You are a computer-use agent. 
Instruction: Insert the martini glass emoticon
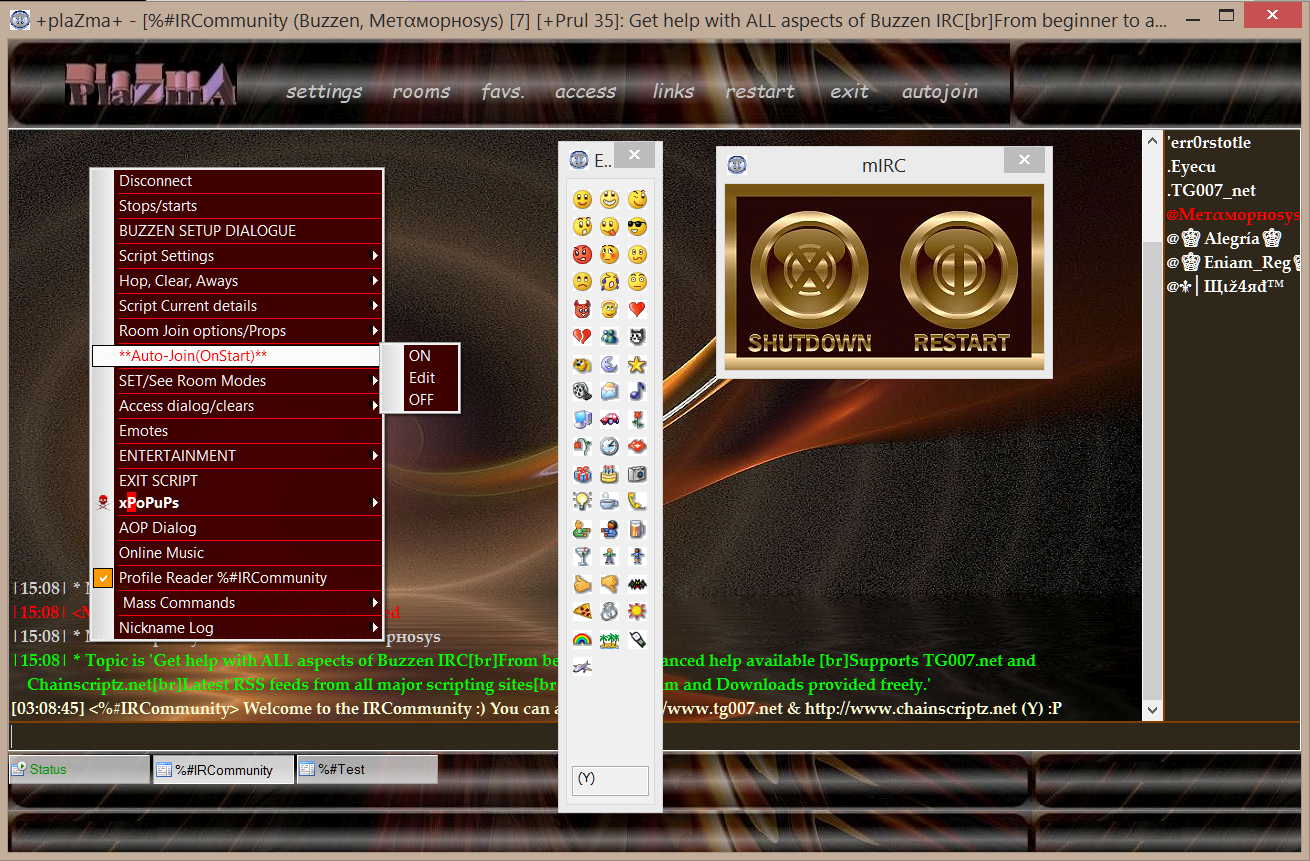click(582, 556)
